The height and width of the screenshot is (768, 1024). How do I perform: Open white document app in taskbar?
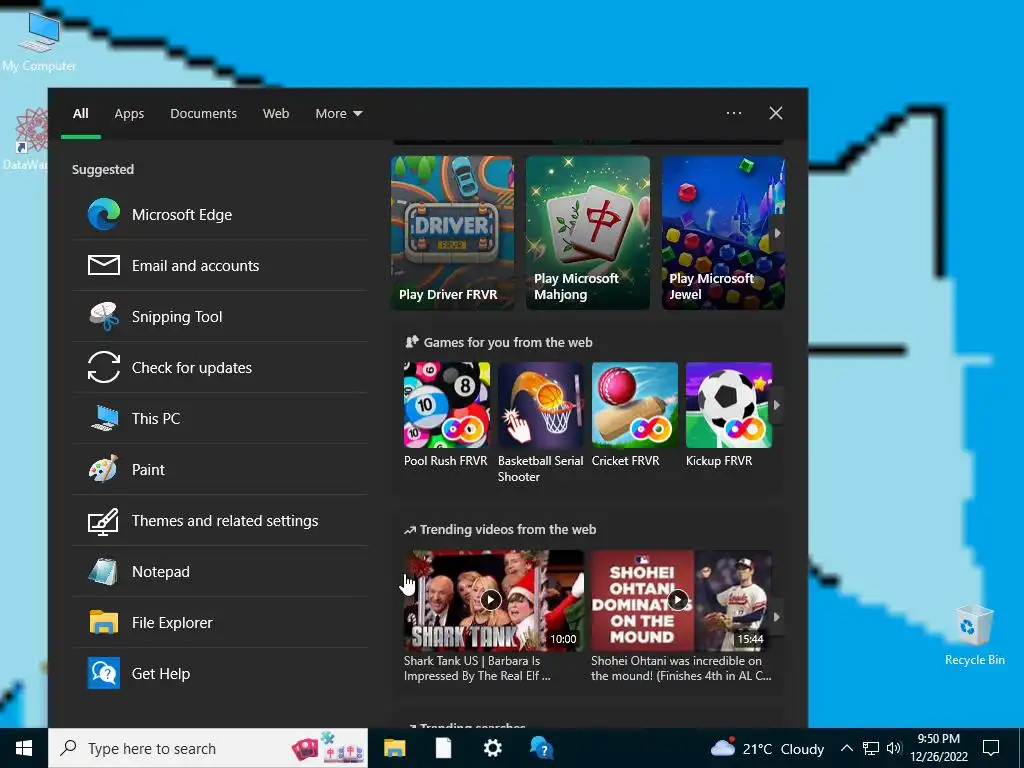coord(443,748)
